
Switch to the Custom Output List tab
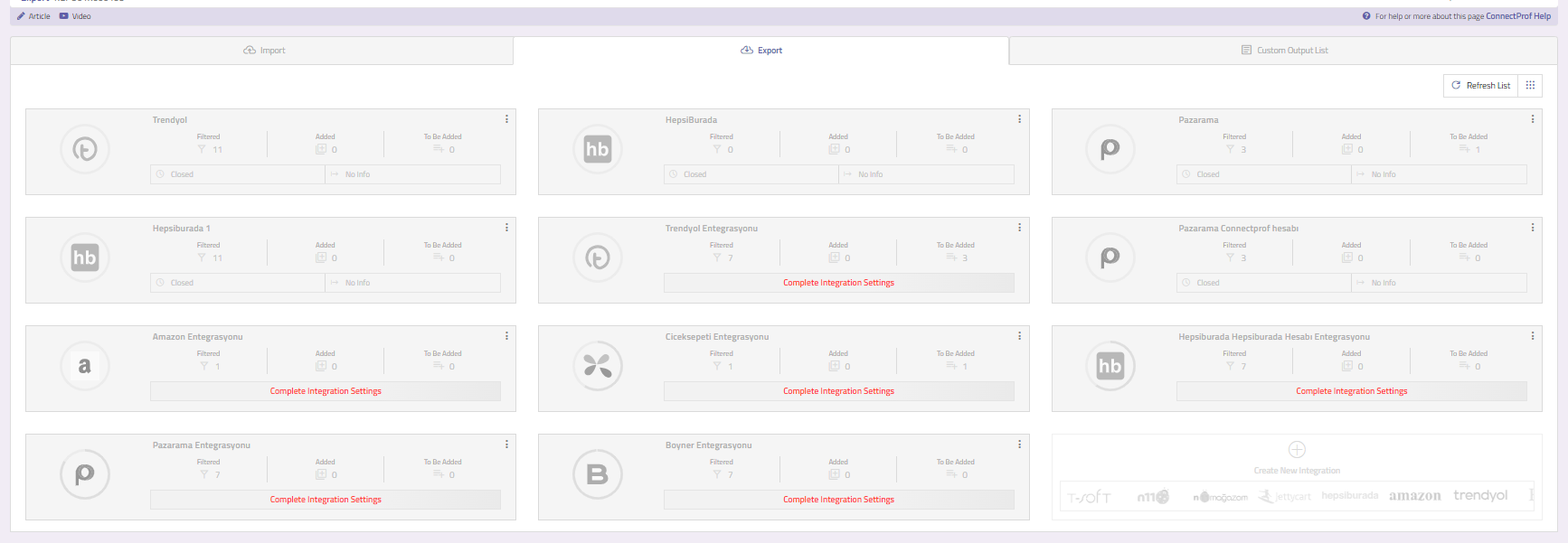tap(1284, 51)
